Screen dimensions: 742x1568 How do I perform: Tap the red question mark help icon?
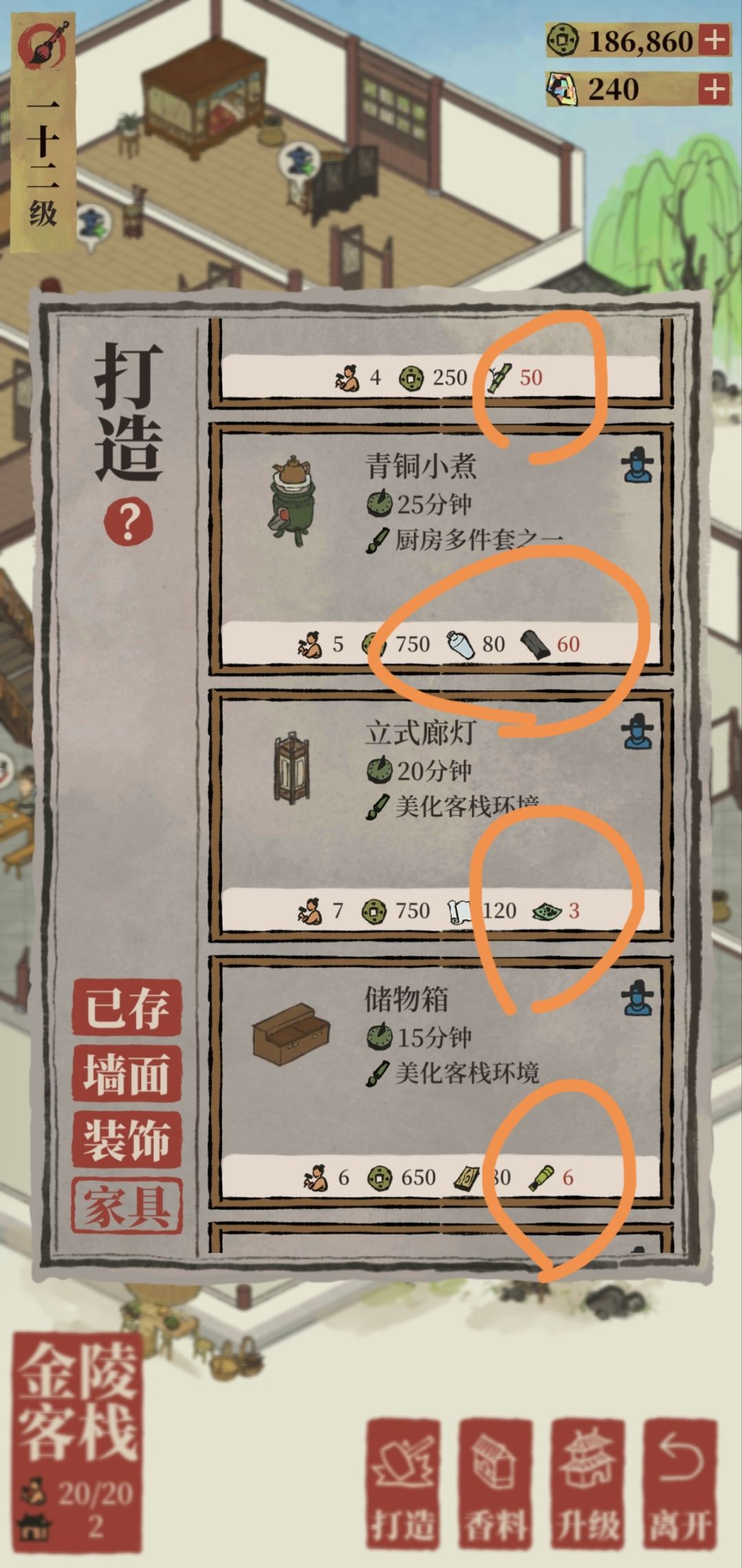click(128, 523)
